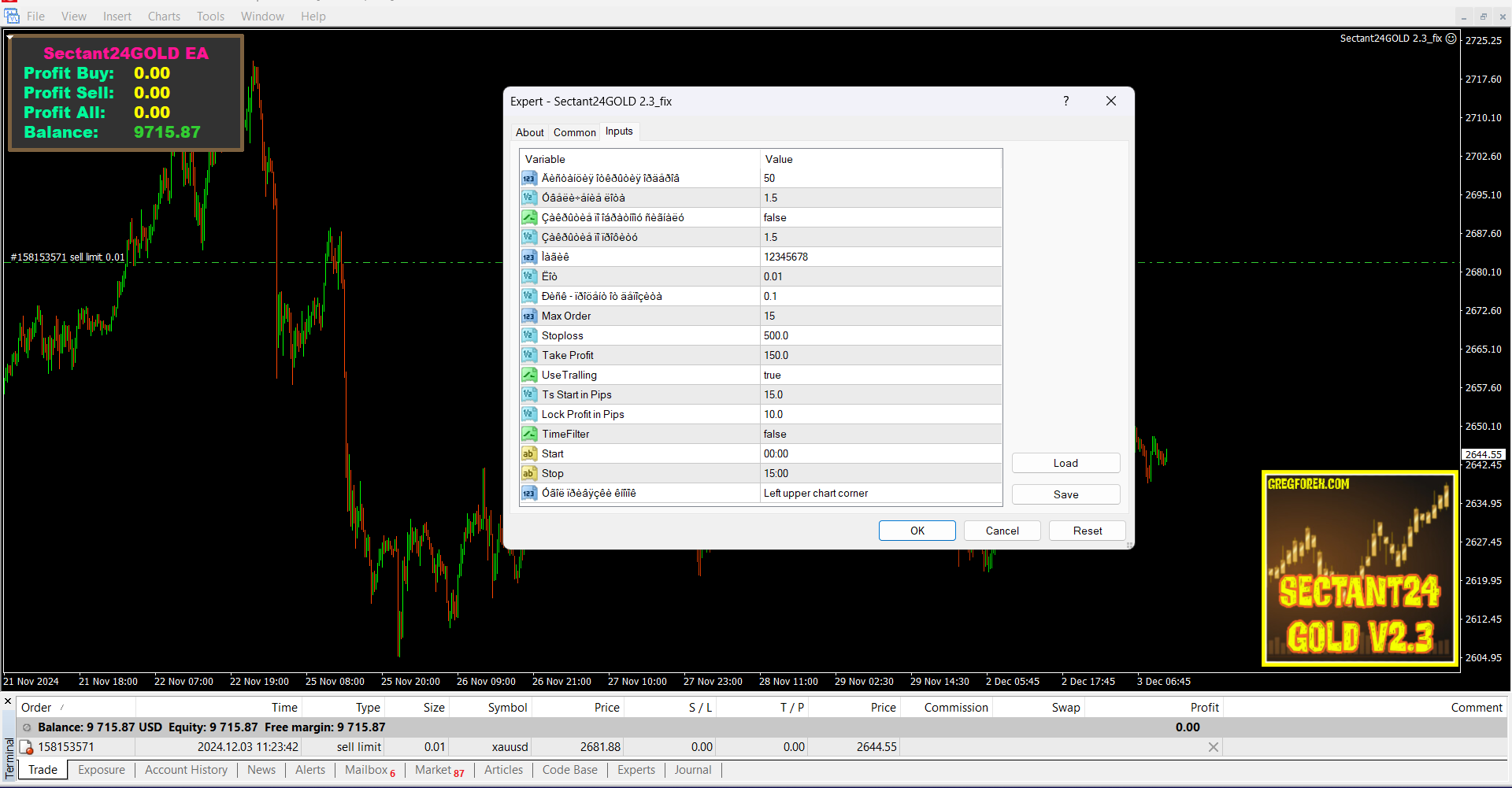Click the sell limit order icon in Trade list

click(26, 747)
